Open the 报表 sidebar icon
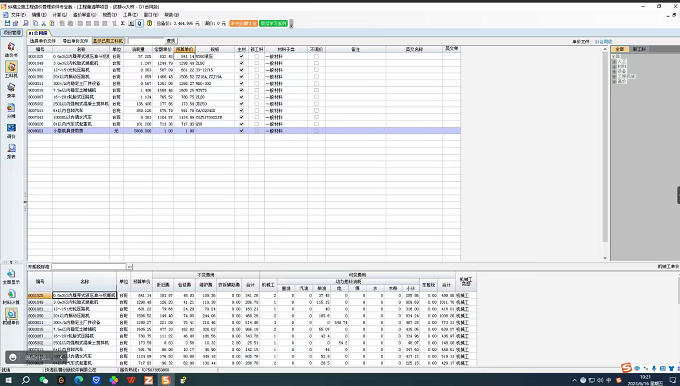This screenshot has height=386, width=680. click(x=11, y=150)
